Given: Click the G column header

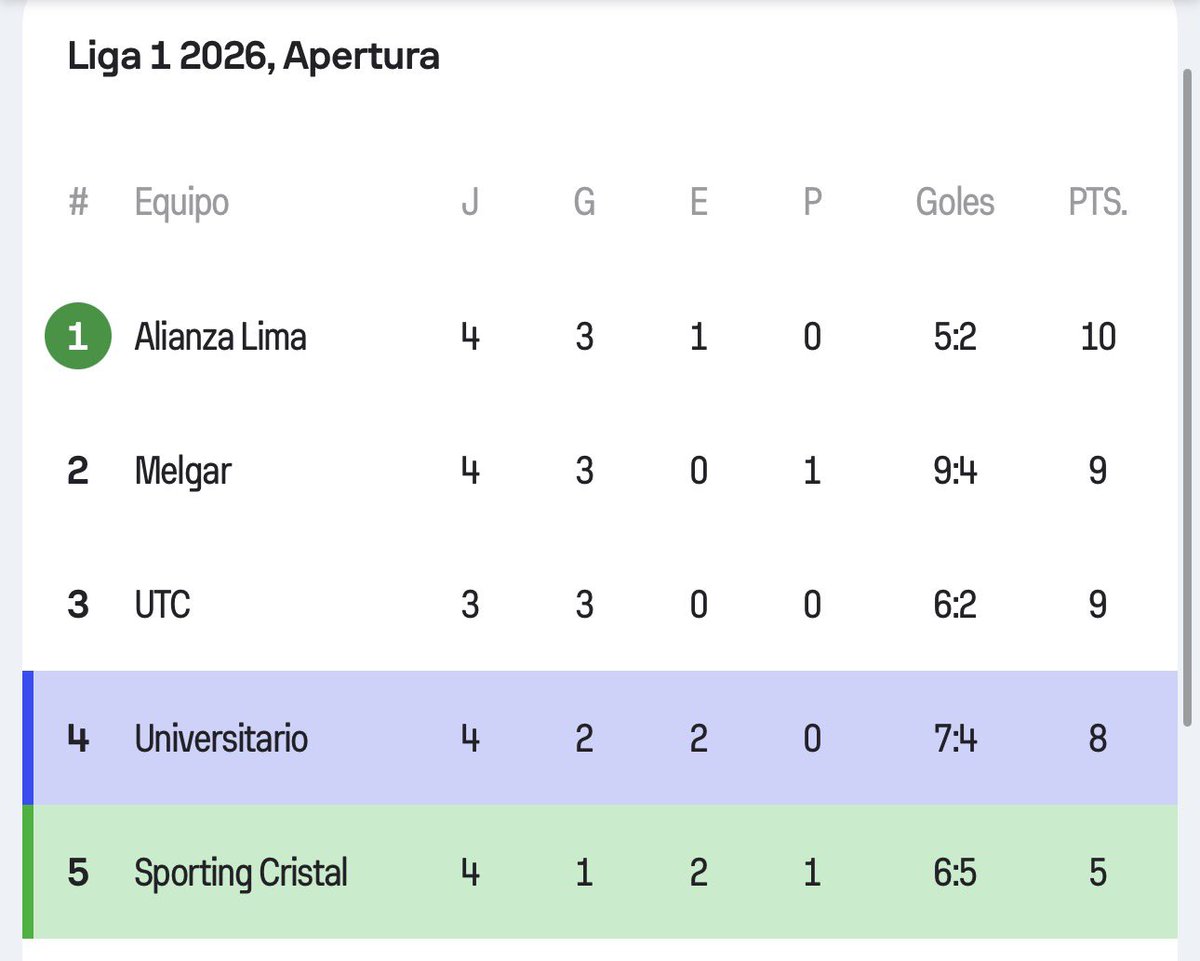Looking at the screenshot, I should pos(584,203).
